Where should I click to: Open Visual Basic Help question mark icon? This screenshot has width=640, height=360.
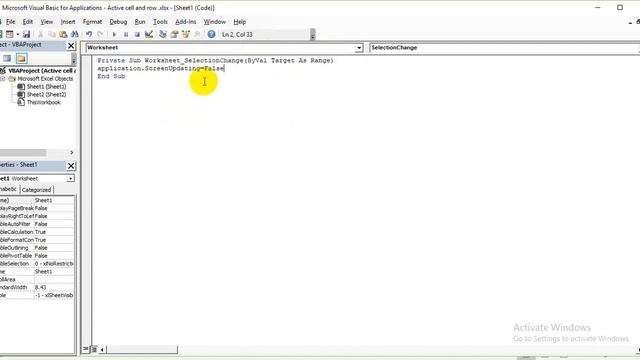[x=211, y=35]
